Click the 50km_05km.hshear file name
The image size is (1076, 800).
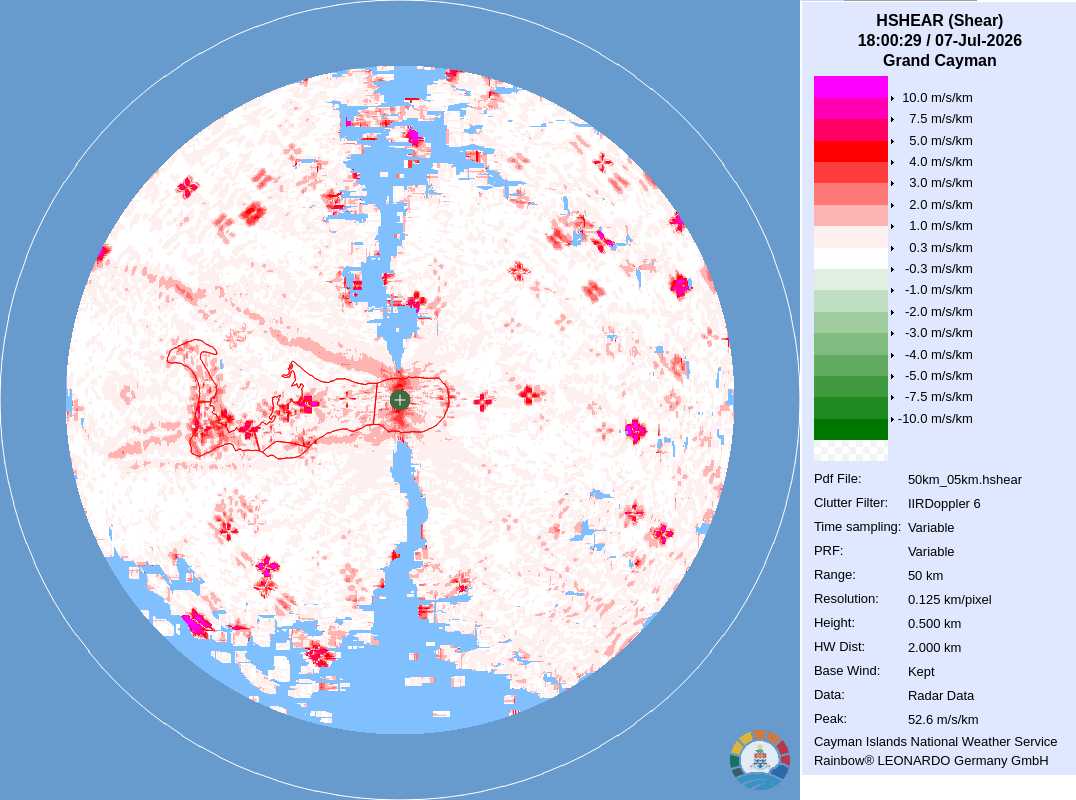point(965,480)
